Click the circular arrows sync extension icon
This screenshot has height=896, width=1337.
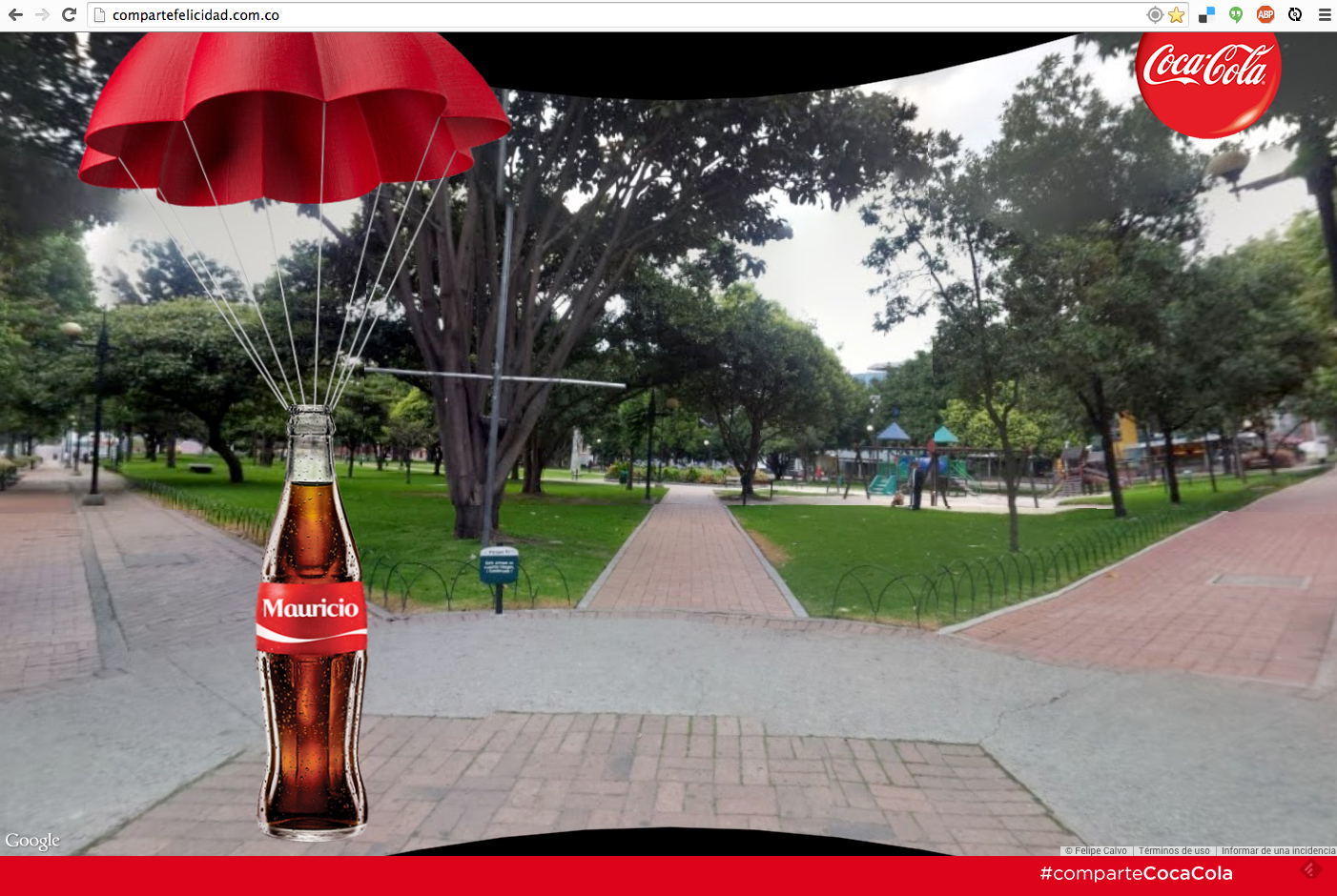click(1295, 14)
